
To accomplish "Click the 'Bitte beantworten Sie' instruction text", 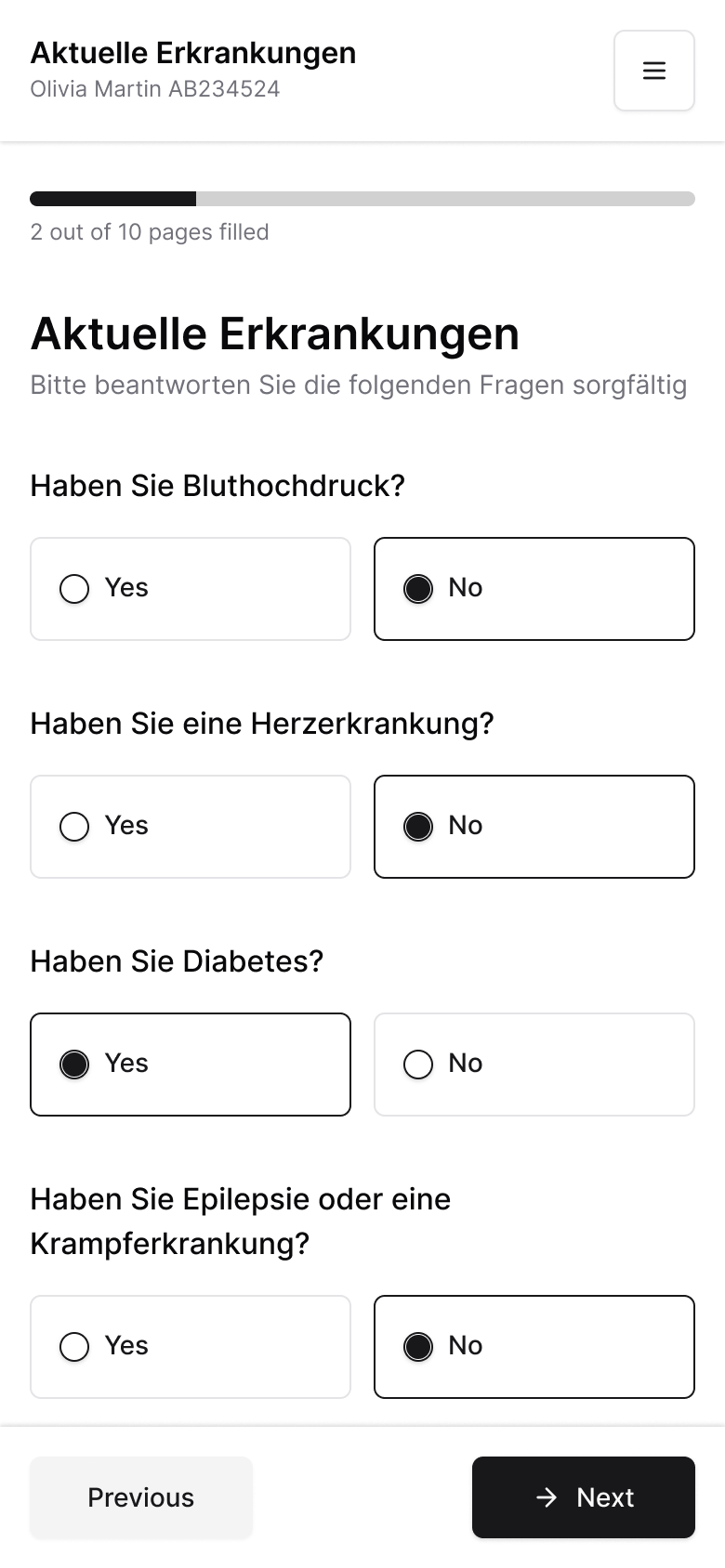I will click(x=359, y=385).
